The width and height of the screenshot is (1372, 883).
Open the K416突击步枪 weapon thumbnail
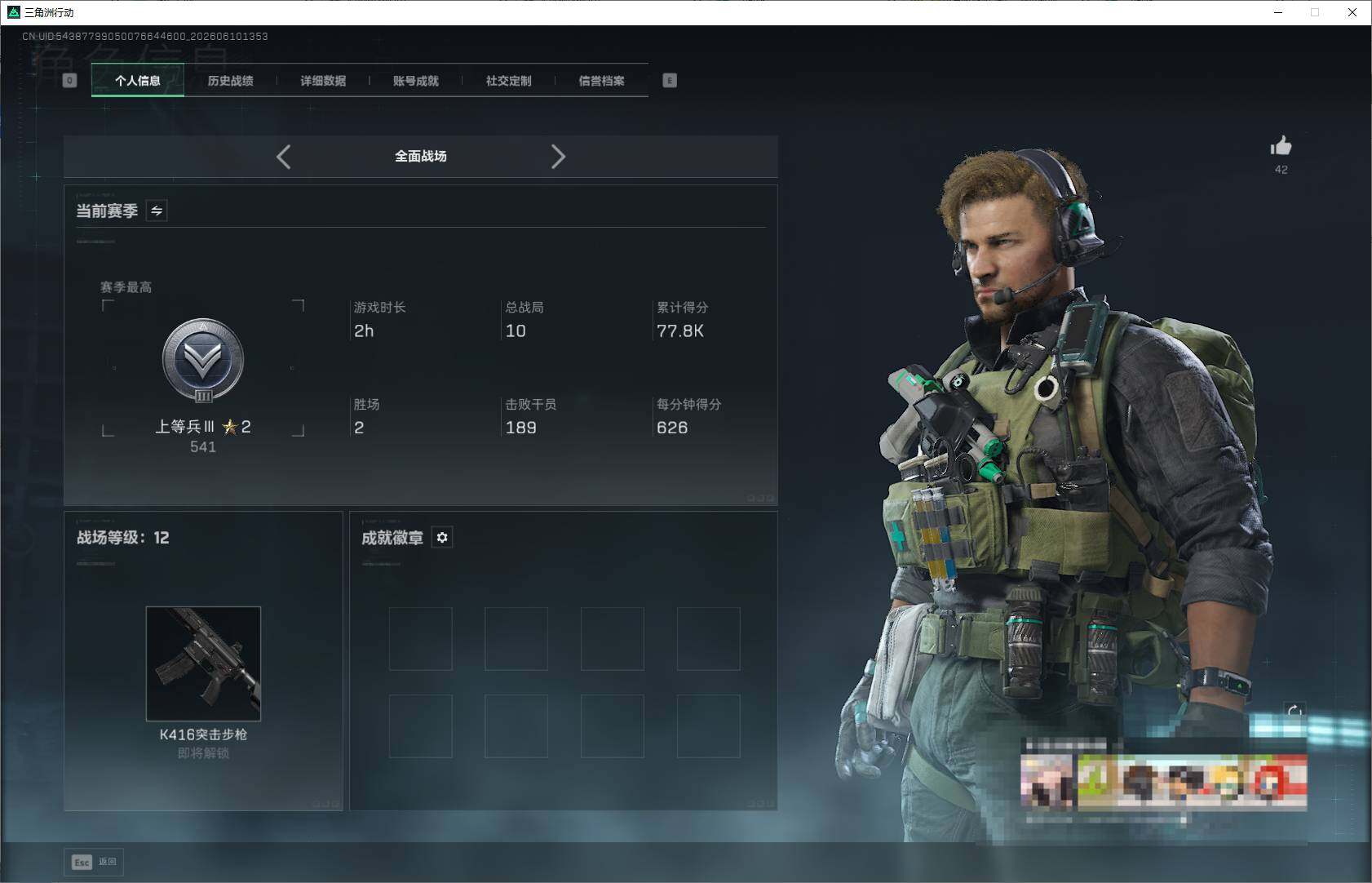(x=203, y=663)
